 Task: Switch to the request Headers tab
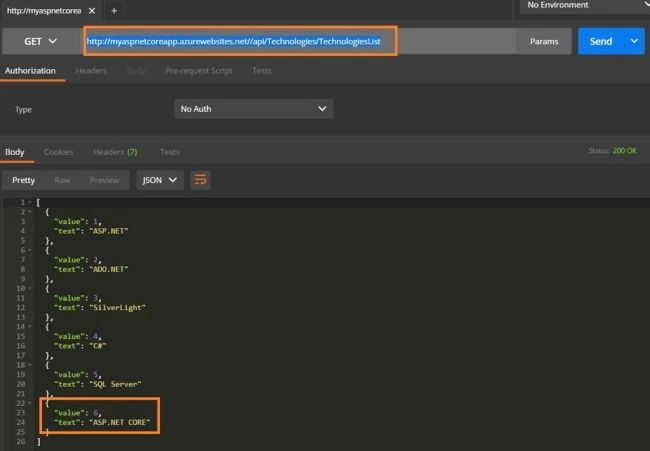tap(91, 71)
